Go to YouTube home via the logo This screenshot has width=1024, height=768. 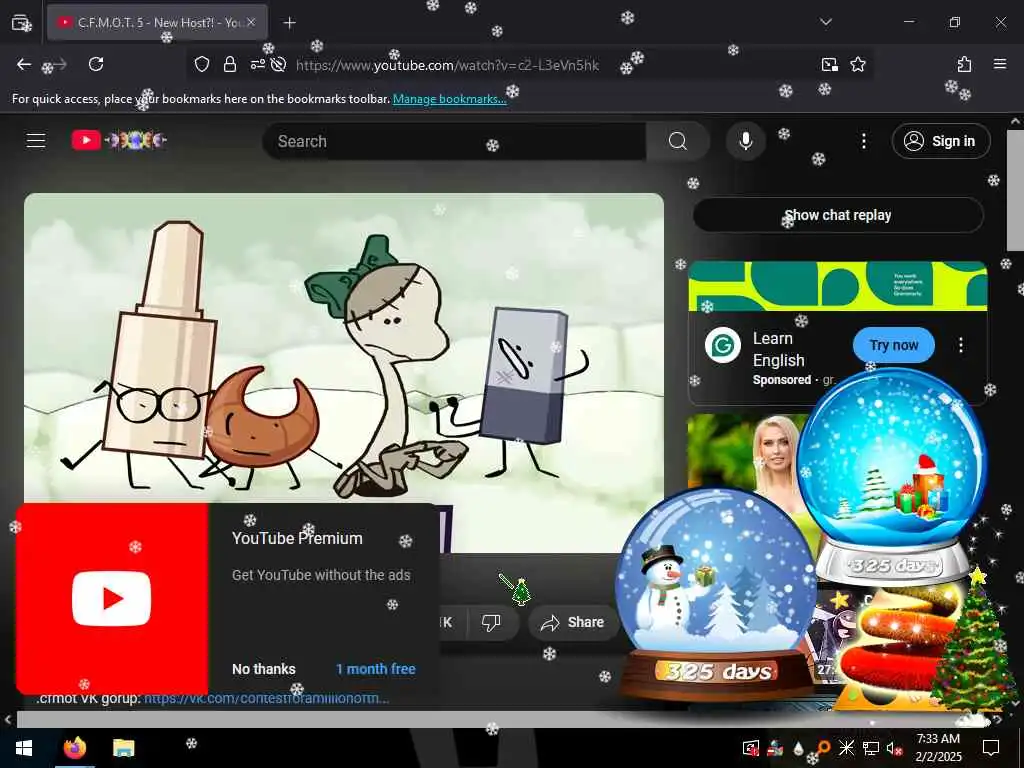(119, 140)
